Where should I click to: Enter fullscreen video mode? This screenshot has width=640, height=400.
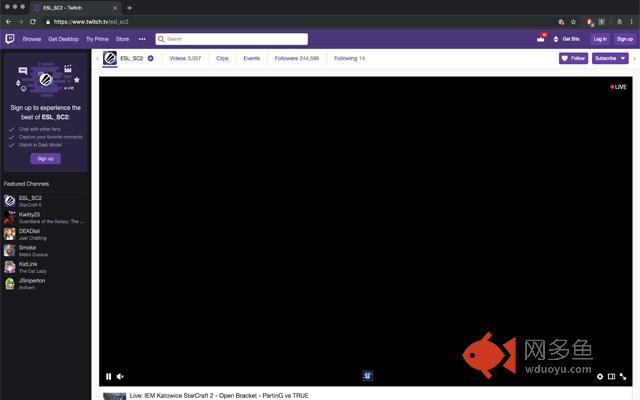tap(624, 376)
